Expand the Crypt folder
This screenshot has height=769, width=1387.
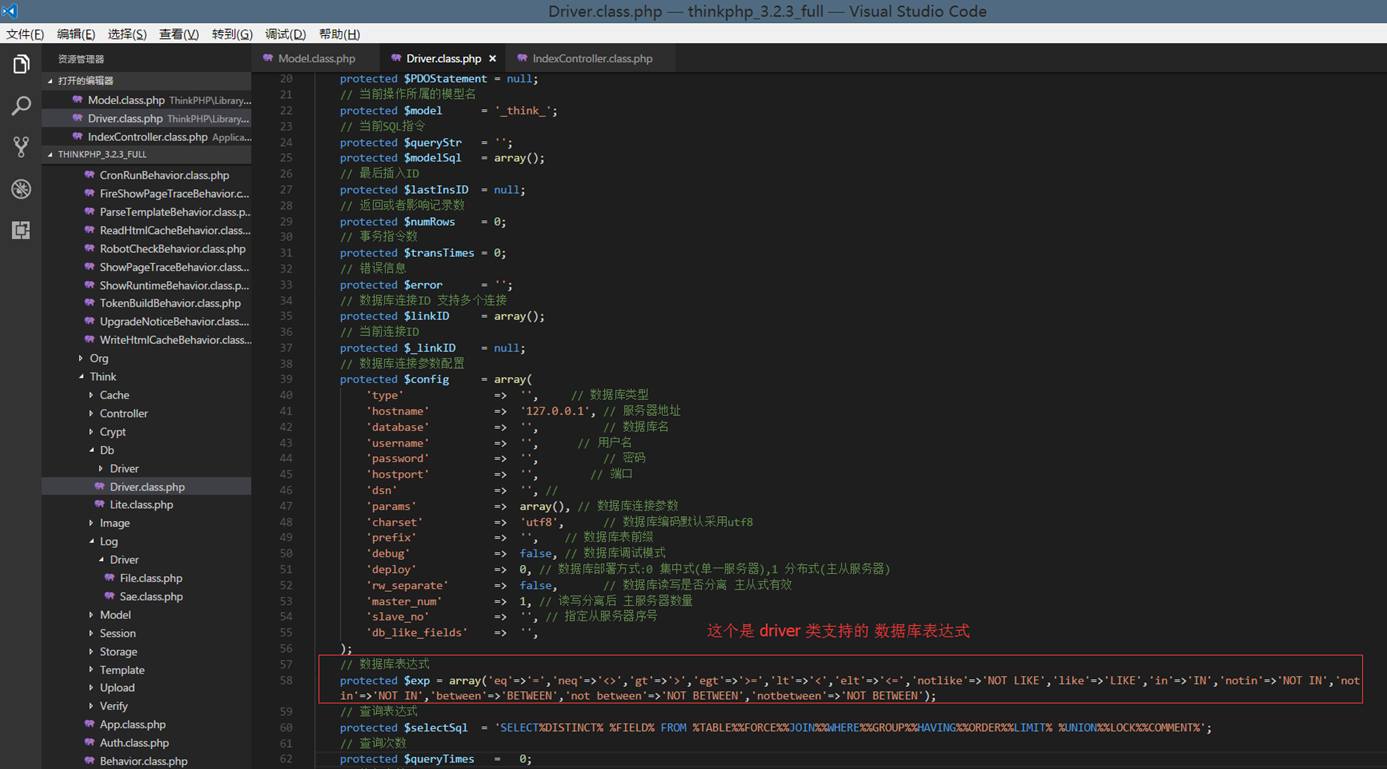point(112,432)
